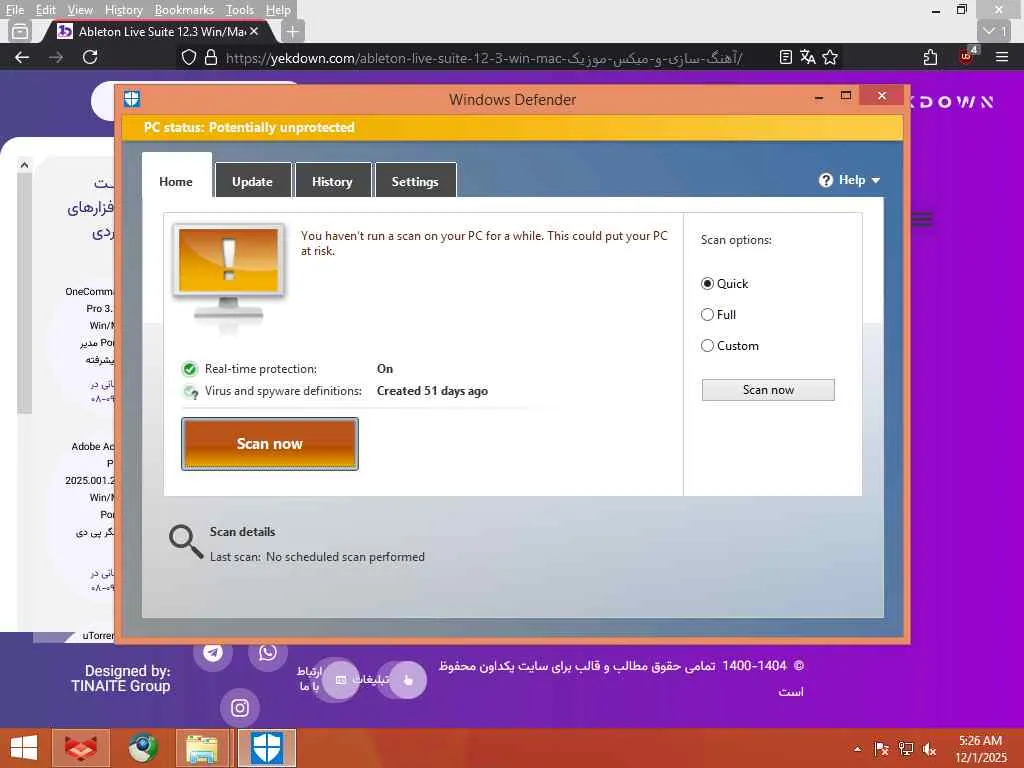Open the File menu in Firefox
This screenshot has width=1024, height=768.
tap(14, 10)
